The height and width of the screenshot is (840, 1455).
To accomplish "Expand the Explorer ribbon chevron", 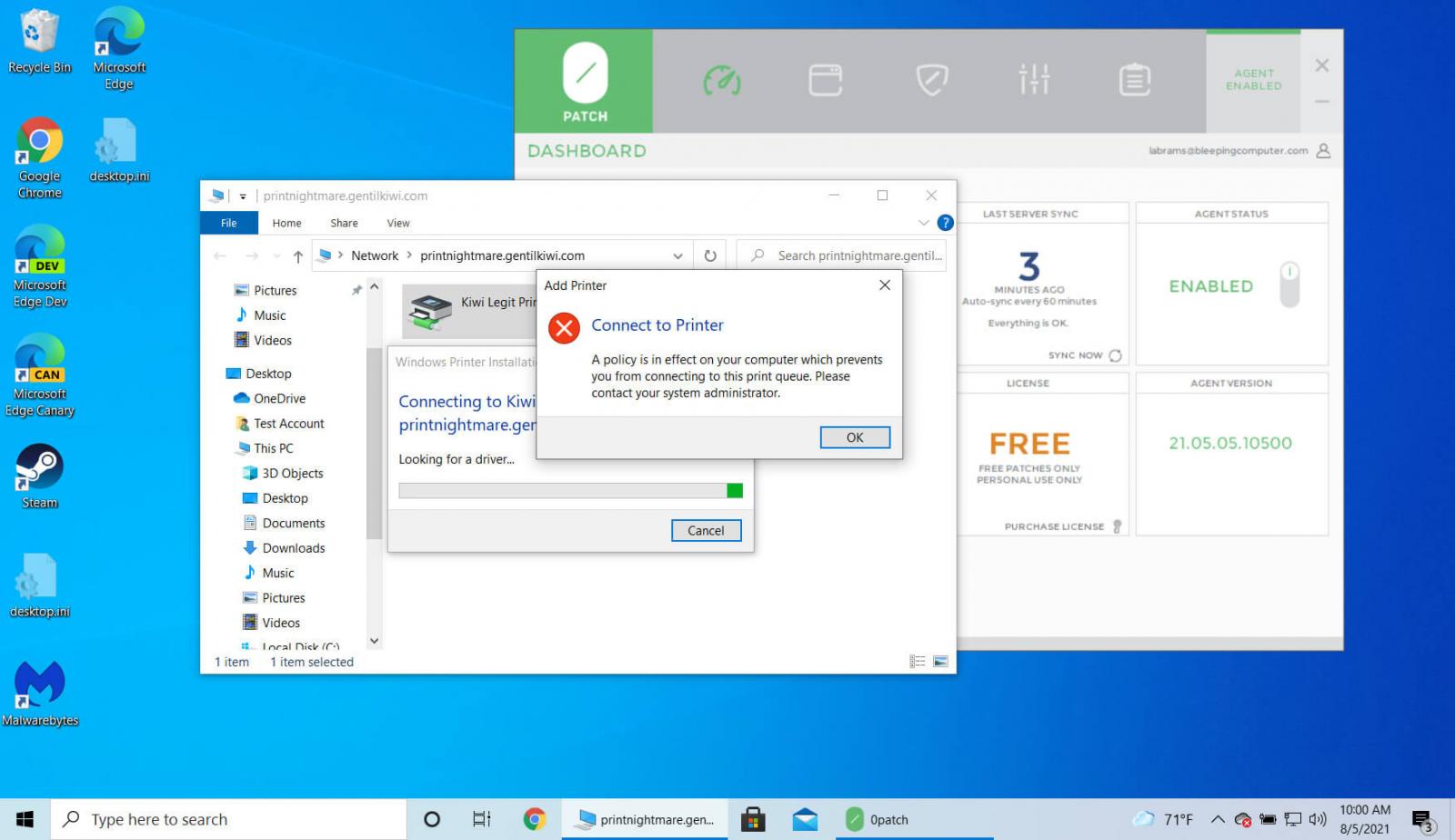I will (924, 223).
